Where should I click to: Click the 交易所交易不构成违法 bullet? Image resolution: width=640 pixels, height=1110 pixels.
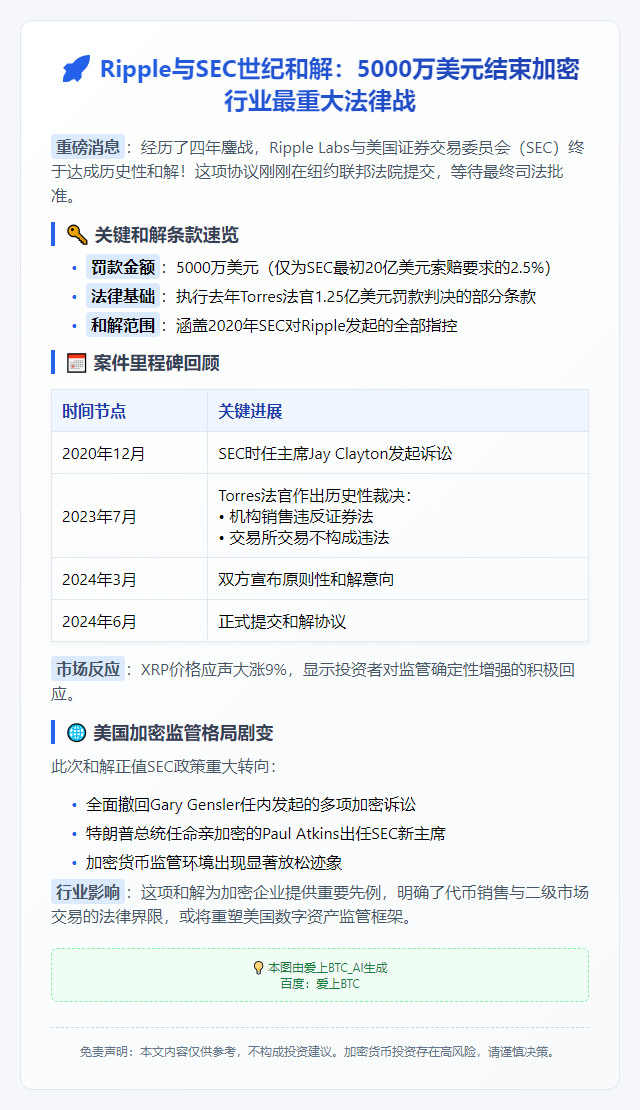(304, 537)
